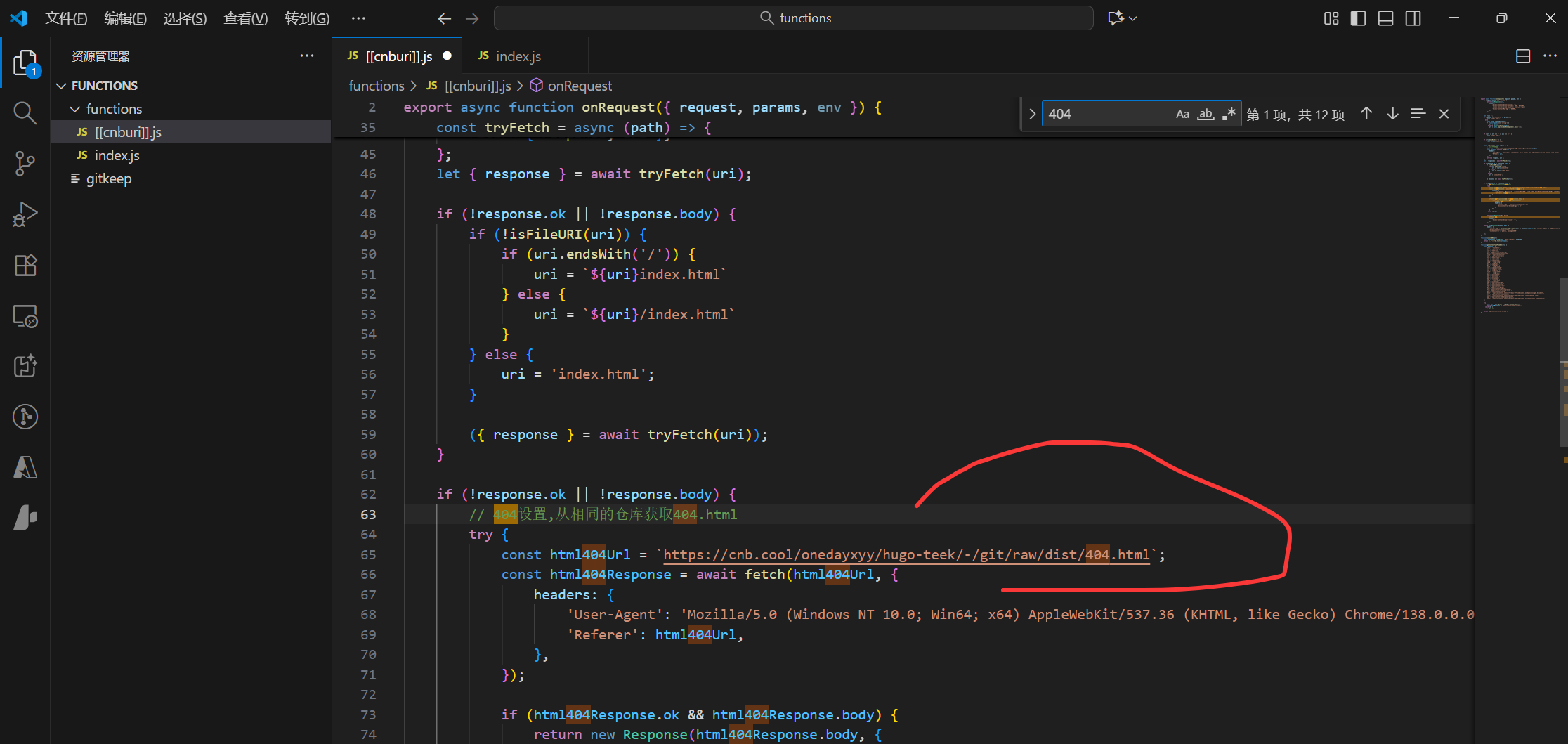Open the Search view in activity bar
The height and width of the screenshot is (744, 1568).
pos(25,112)
